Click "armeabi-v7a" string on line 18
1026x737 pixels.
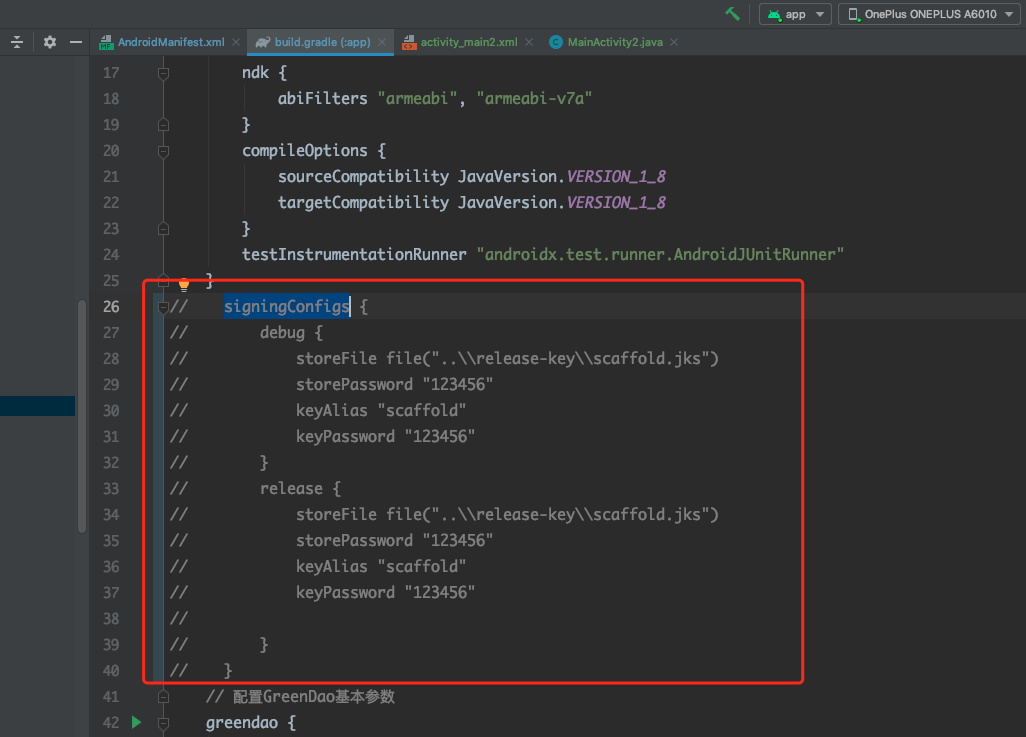click(534, 98)
